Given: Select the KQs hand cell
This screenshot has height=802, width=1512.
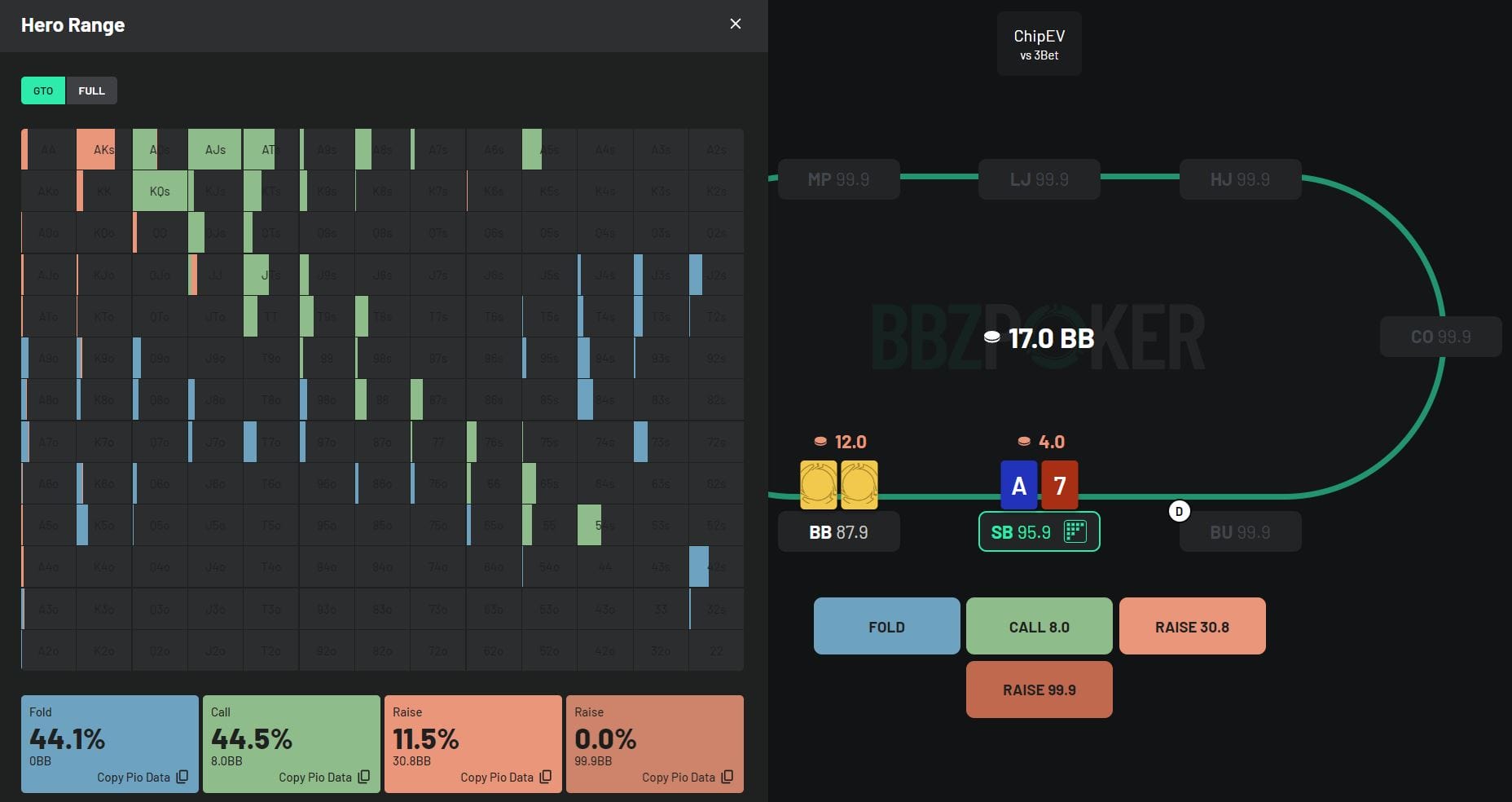Looking at the screenshot, I should [160, 191].
